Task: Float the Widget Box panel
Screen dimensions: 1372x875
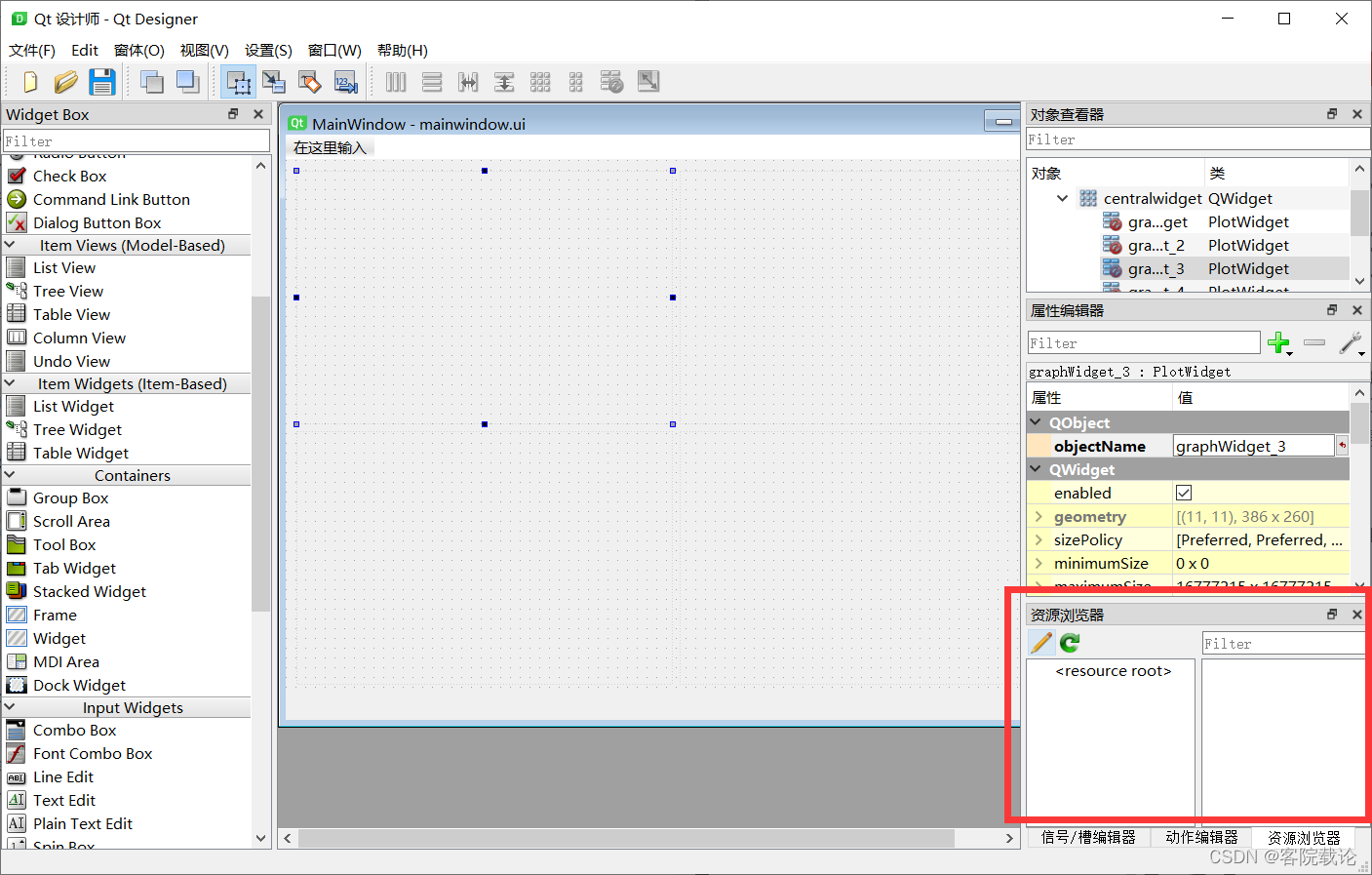Action: pyautogui.click(x=233, y=114)
